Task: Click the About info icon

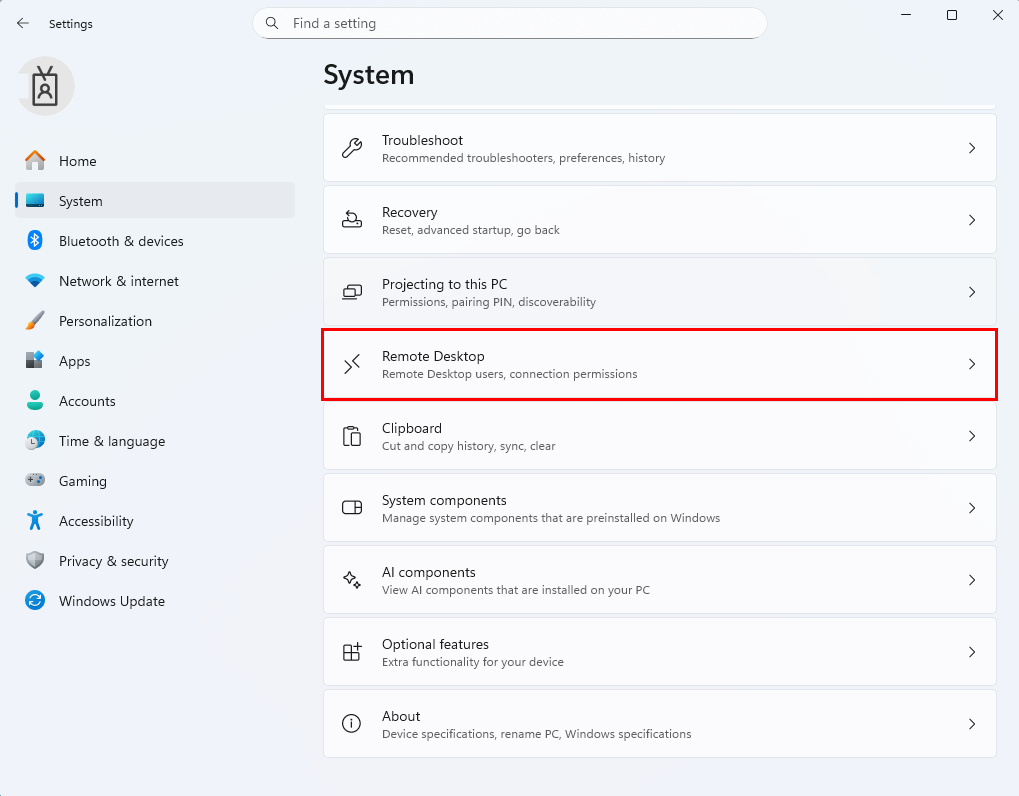Action: [352, 724]
